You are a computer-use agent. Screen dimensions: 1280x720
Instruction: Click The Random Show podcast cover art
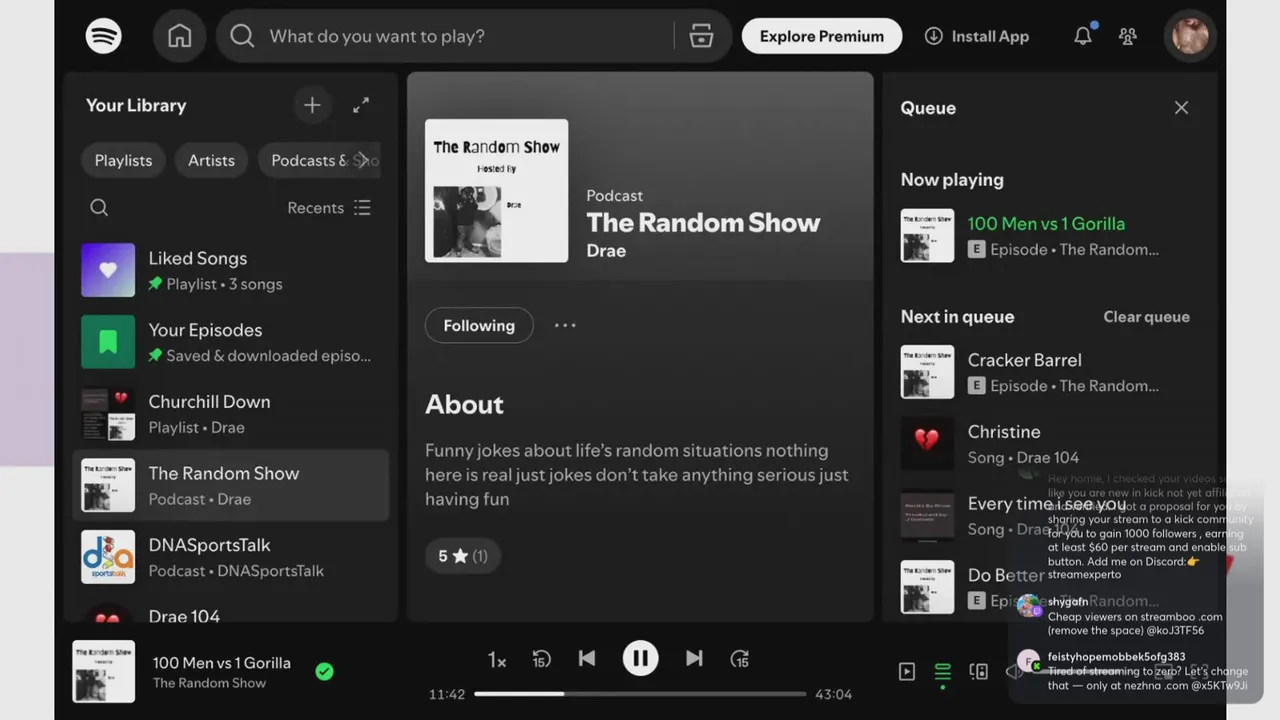click(x=496, y=191)
